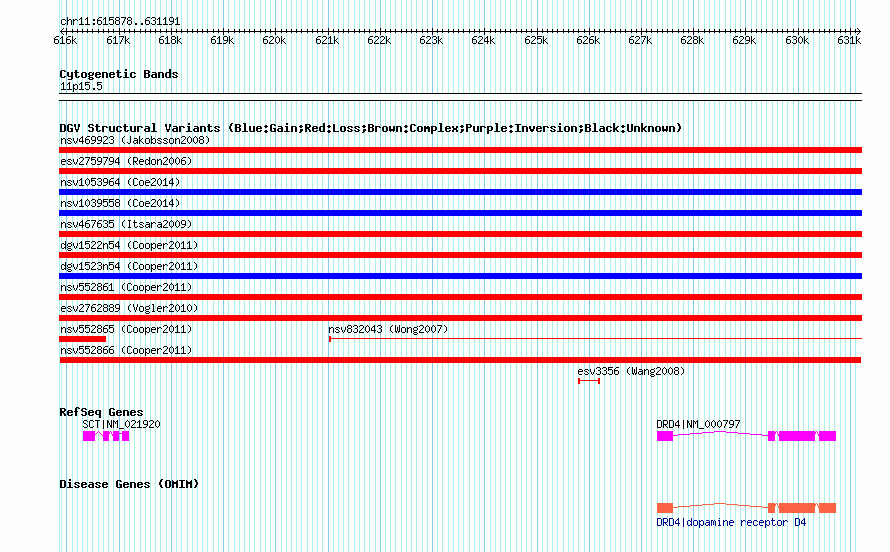Select the esv2759794 (Redon2006) variant label

[x=126, y=161]
